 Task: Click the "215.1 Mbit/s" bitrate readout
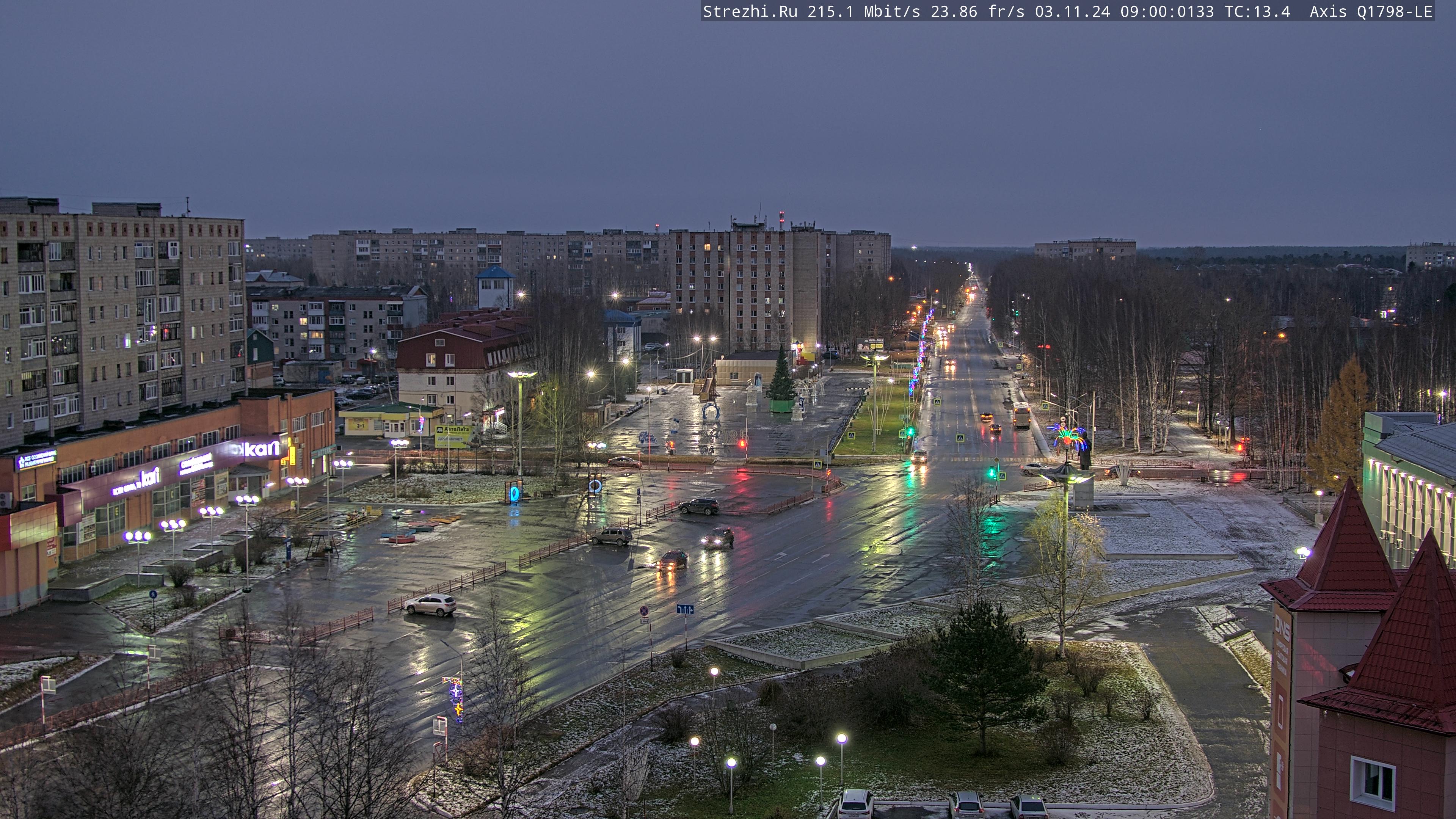click(x=864, y=11)
